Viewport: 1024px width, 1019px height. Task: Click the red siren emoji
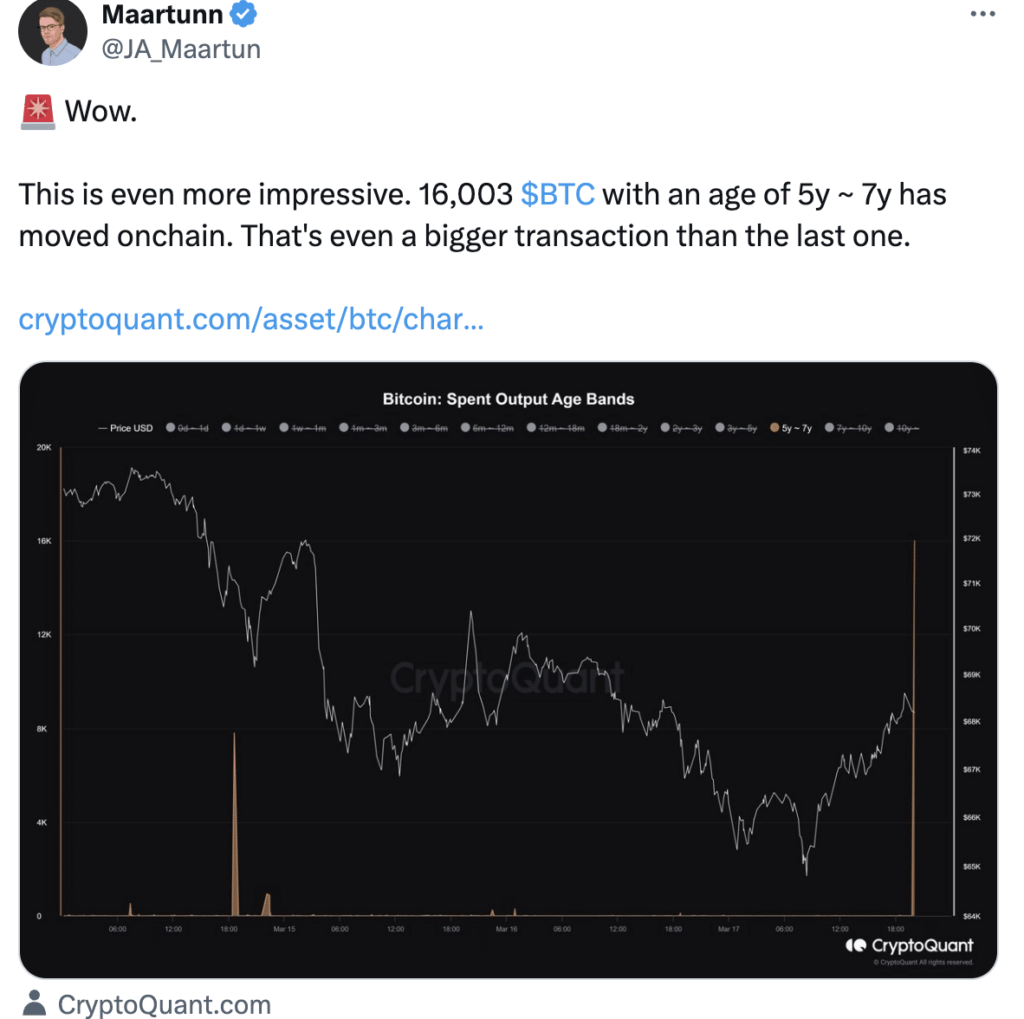(37, 111)
